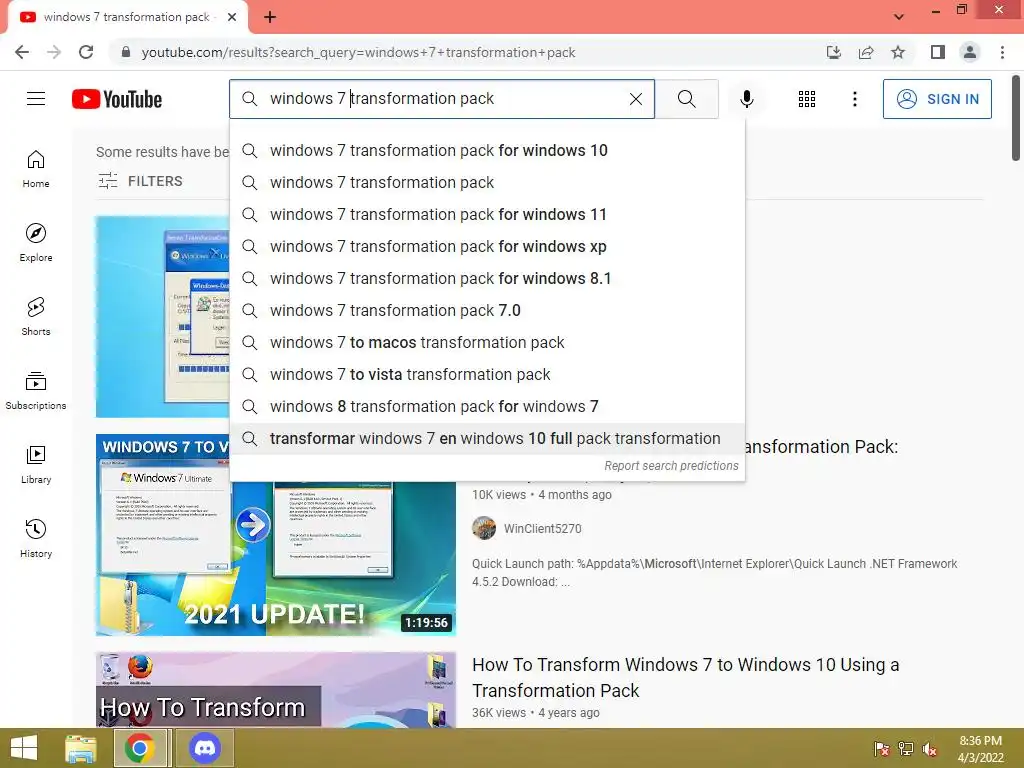Screen dimensions: 1024x768
Task: Click the muted volume tray icon
Action: point(931,749)
